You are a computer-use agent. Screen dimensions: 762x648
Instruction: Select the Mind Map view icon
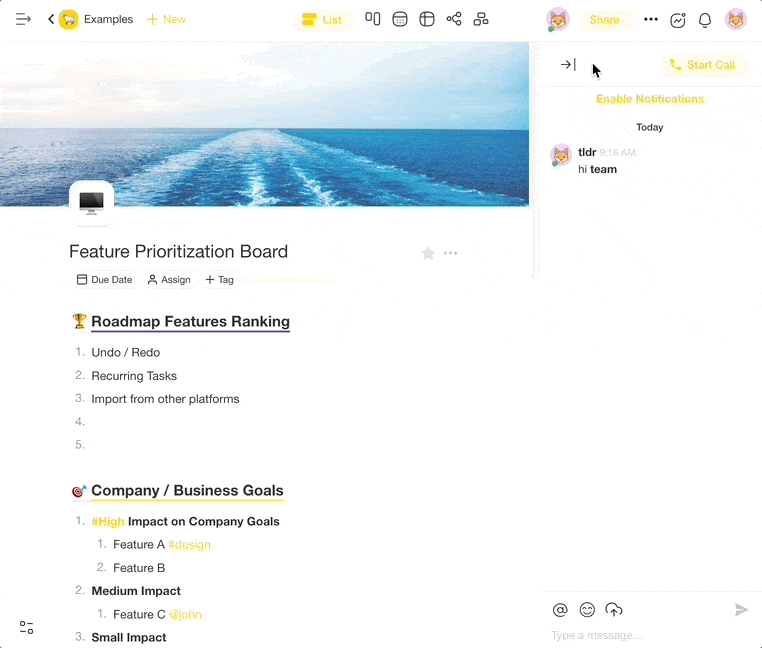(454, 19)
